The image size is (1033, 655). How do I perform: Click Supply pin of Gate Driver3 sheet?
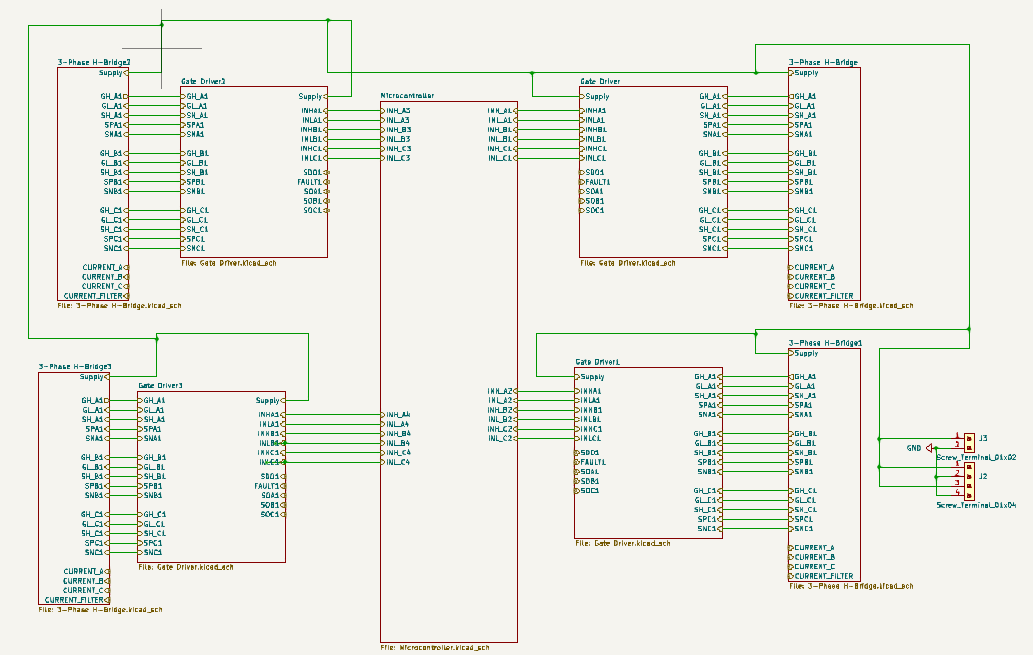pyautogui.click(x=271, y=400)
